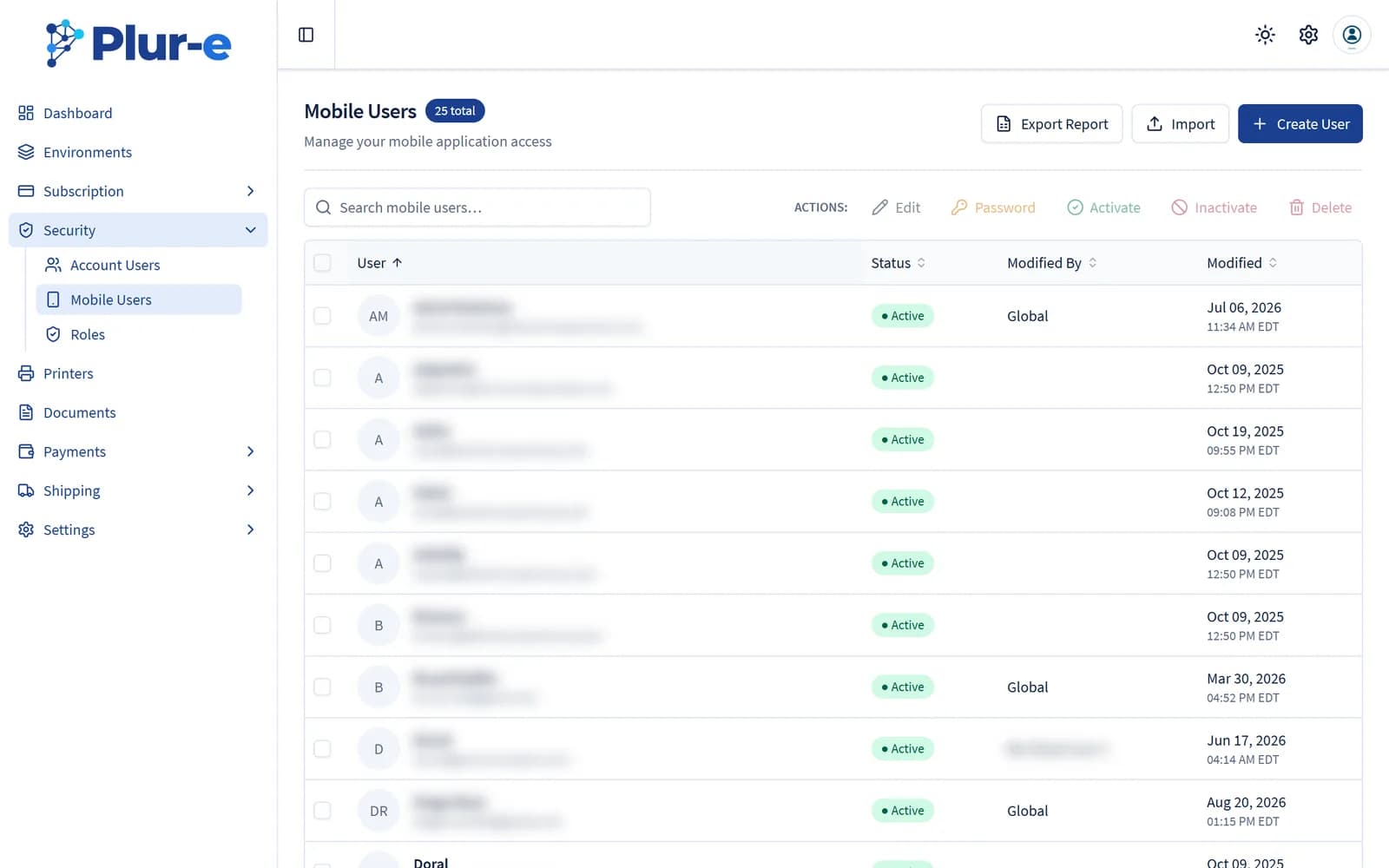Check the D user row checkbox
Image resolution: width=1389 pixels, height=868 pixels.
pos(322,749)
